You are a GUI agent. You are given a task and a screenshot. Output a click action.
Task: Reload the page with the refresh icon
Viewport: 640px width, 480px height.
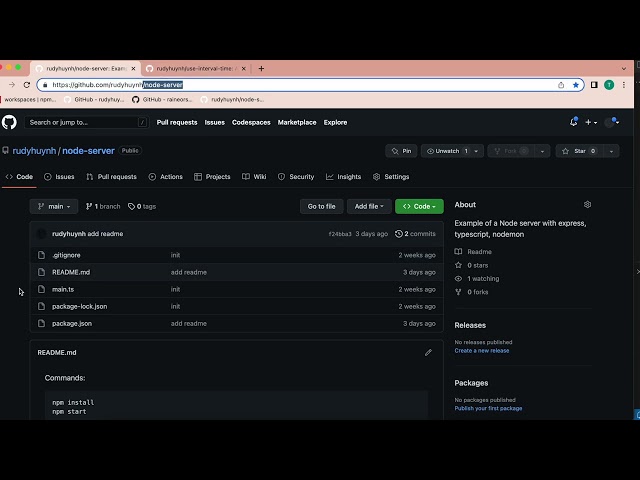[27, 85]
